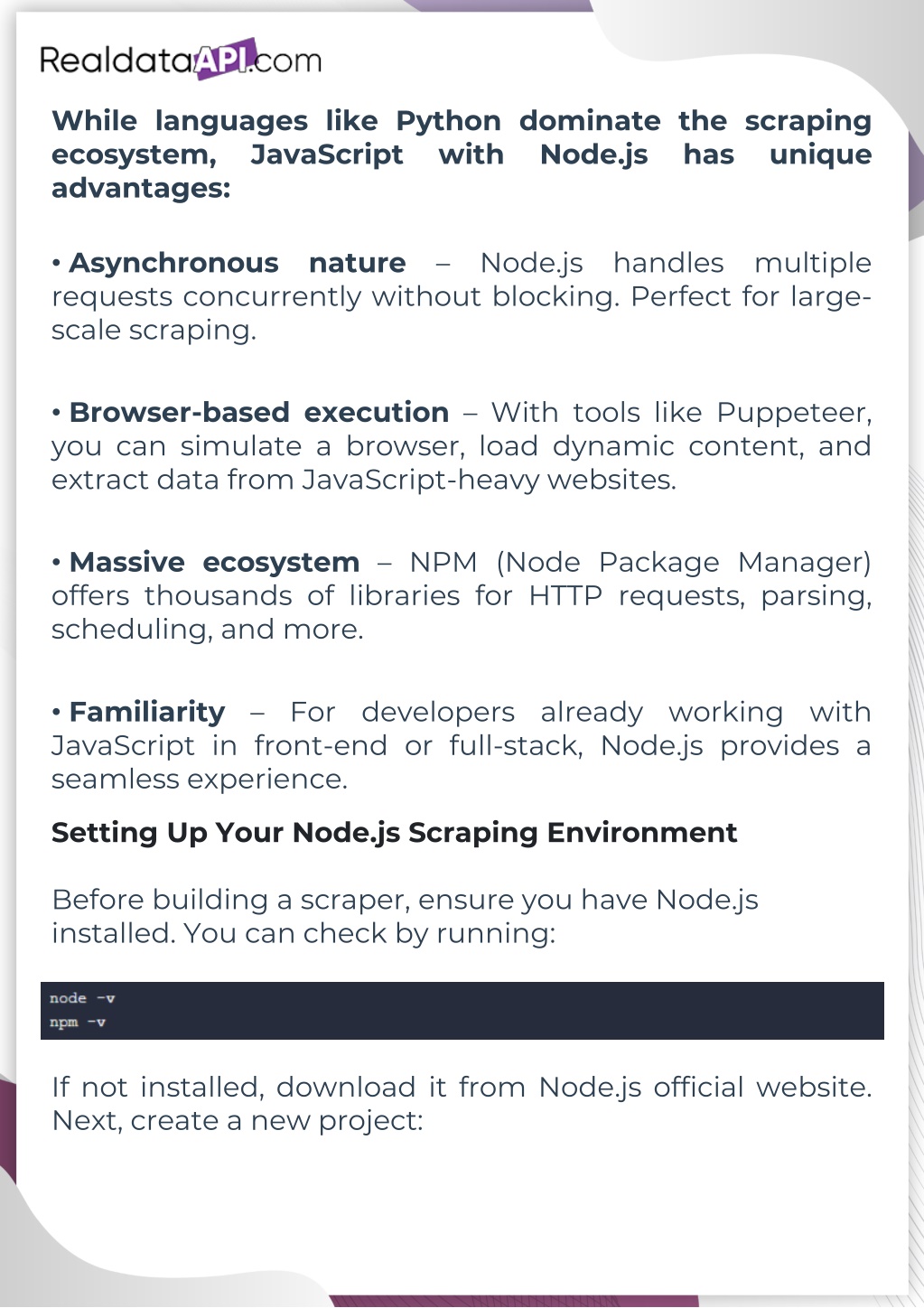The width and height of the screenshot is (924, 1308).
Task: Click "Node.js official website" text
Action: click(x=705, y=1087)
